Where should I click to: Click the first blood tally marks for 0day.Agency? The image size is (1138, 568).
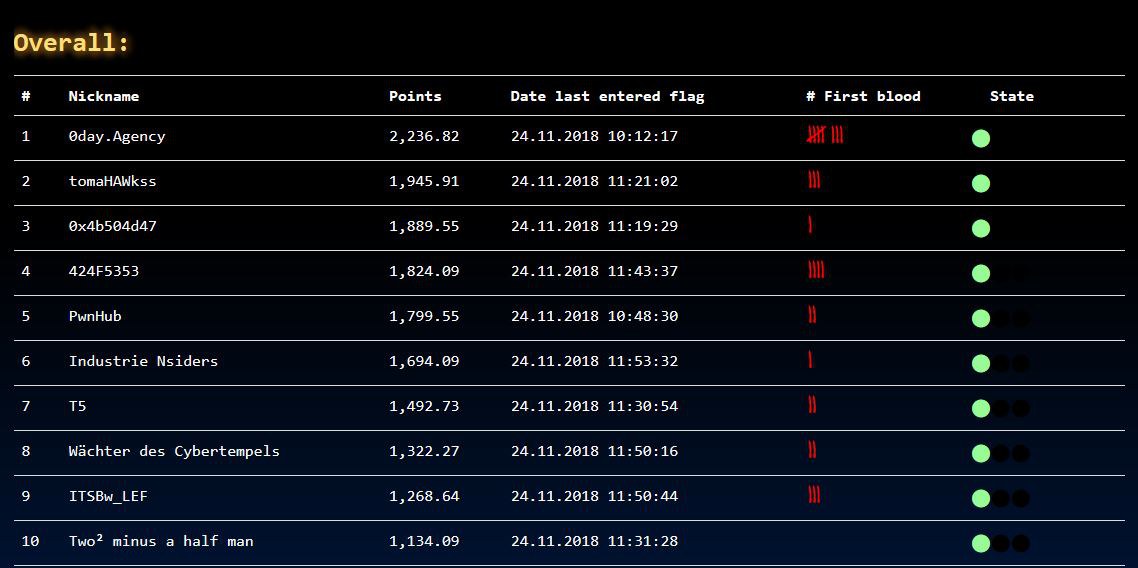(x=825, y=135)
